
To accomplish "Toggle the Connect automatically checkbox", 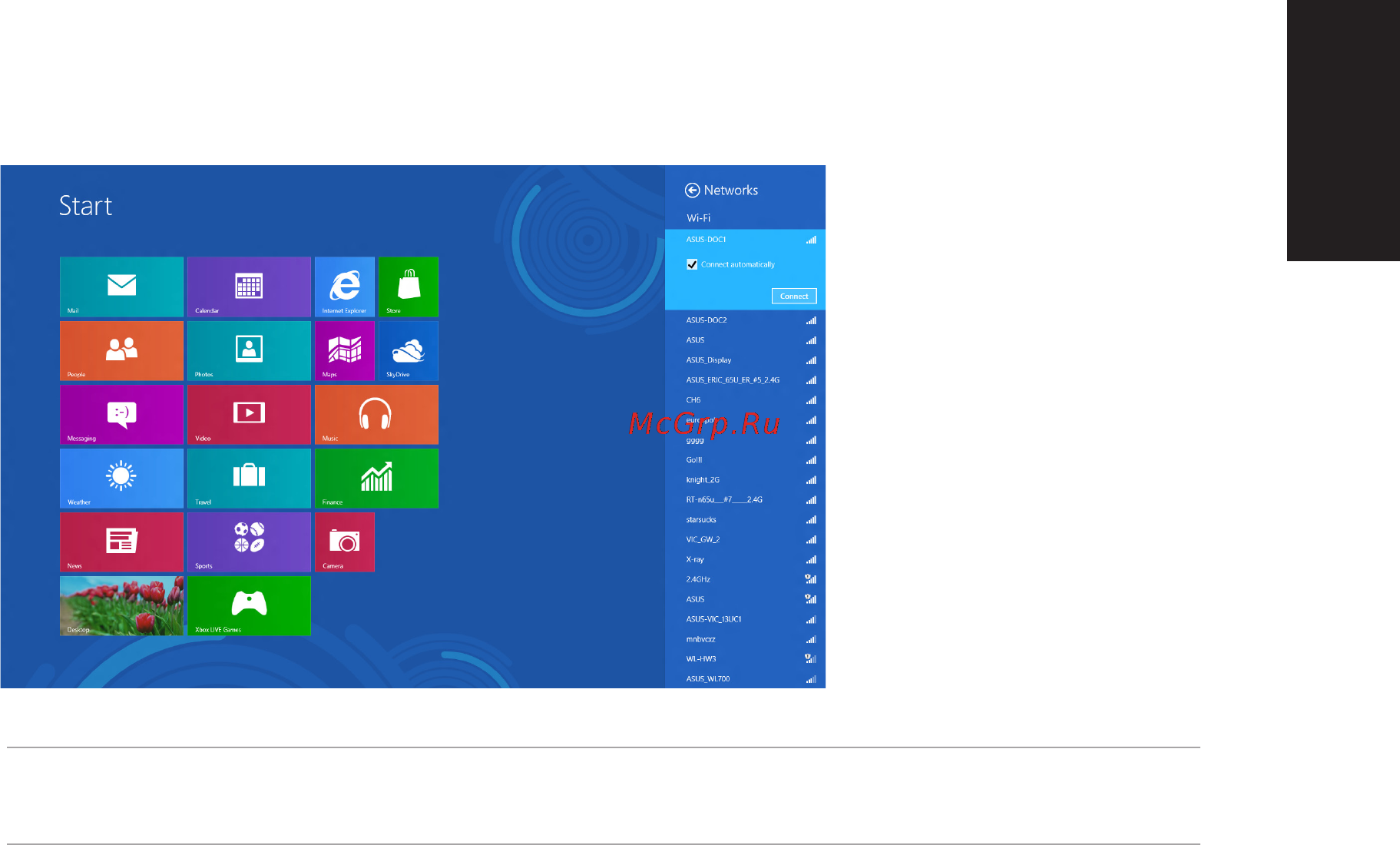I will pyautogui.click(x=692, y=264).
